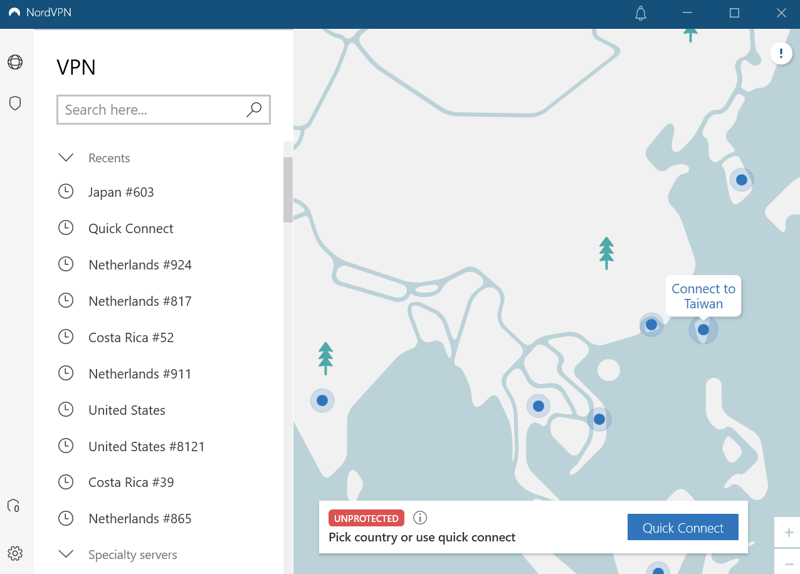Connect to Netherlands #911
Viewport: 800px width, 574px height.
[140, 373]
